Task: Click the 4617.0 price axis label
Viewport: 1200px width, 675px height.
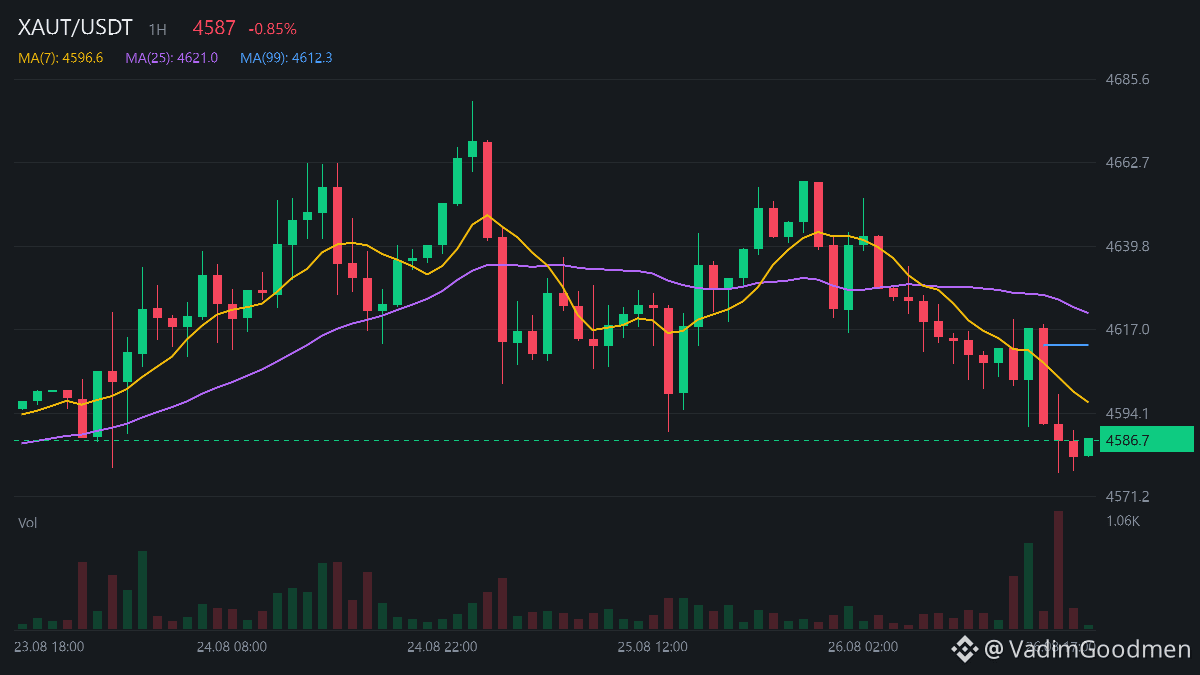Action: (x=1127, y=329)
